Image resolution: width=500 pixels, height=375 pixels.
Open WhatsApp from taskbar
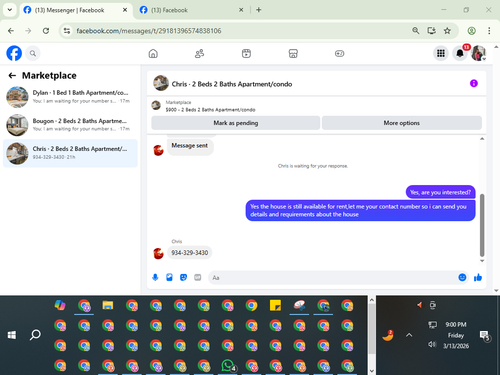pos(228,366)
